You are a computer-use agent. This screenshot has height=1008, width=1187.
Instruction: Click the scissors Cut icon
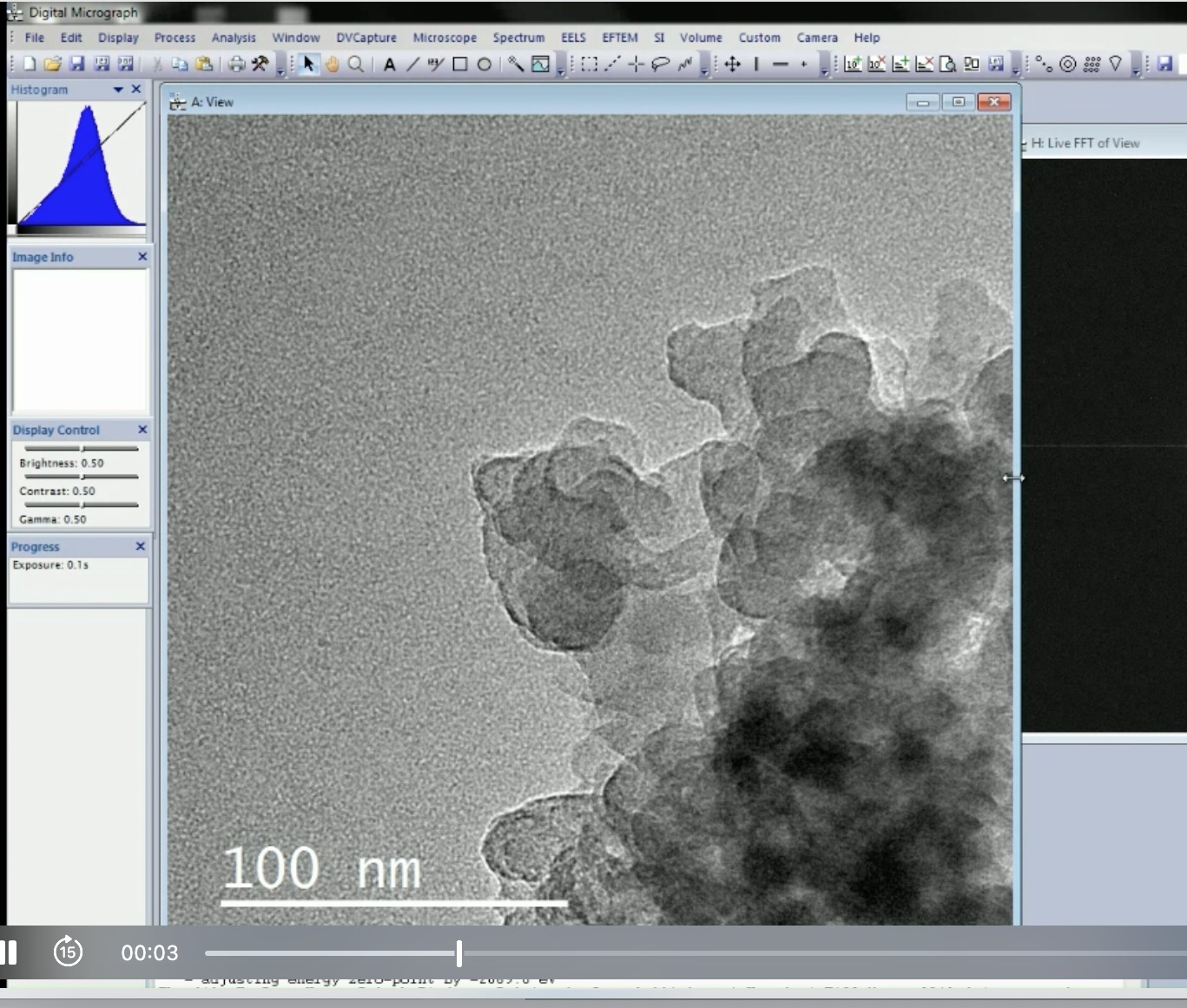point(157,64)
